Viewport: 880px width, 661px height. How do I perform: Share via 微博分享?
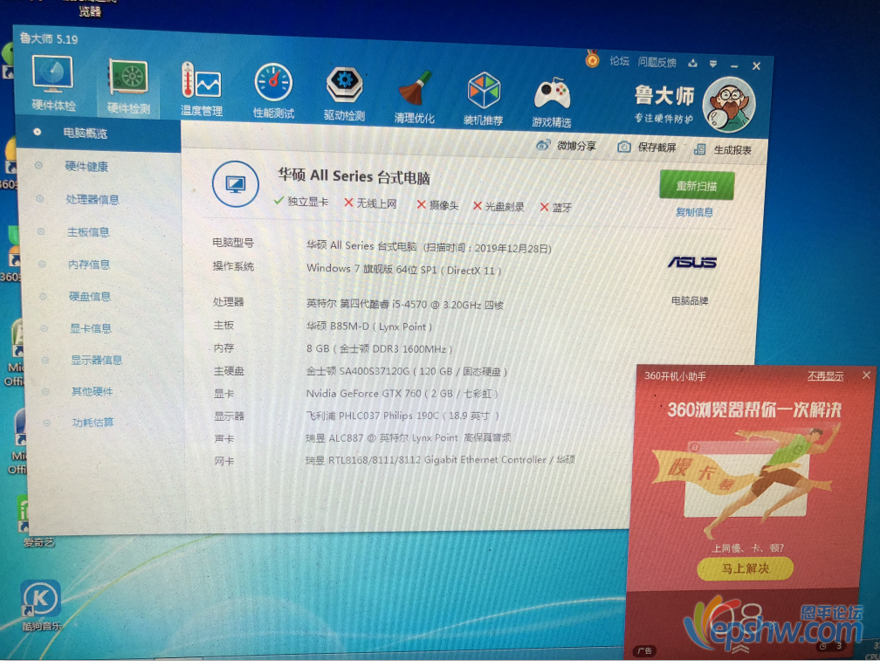click(566, 145)
